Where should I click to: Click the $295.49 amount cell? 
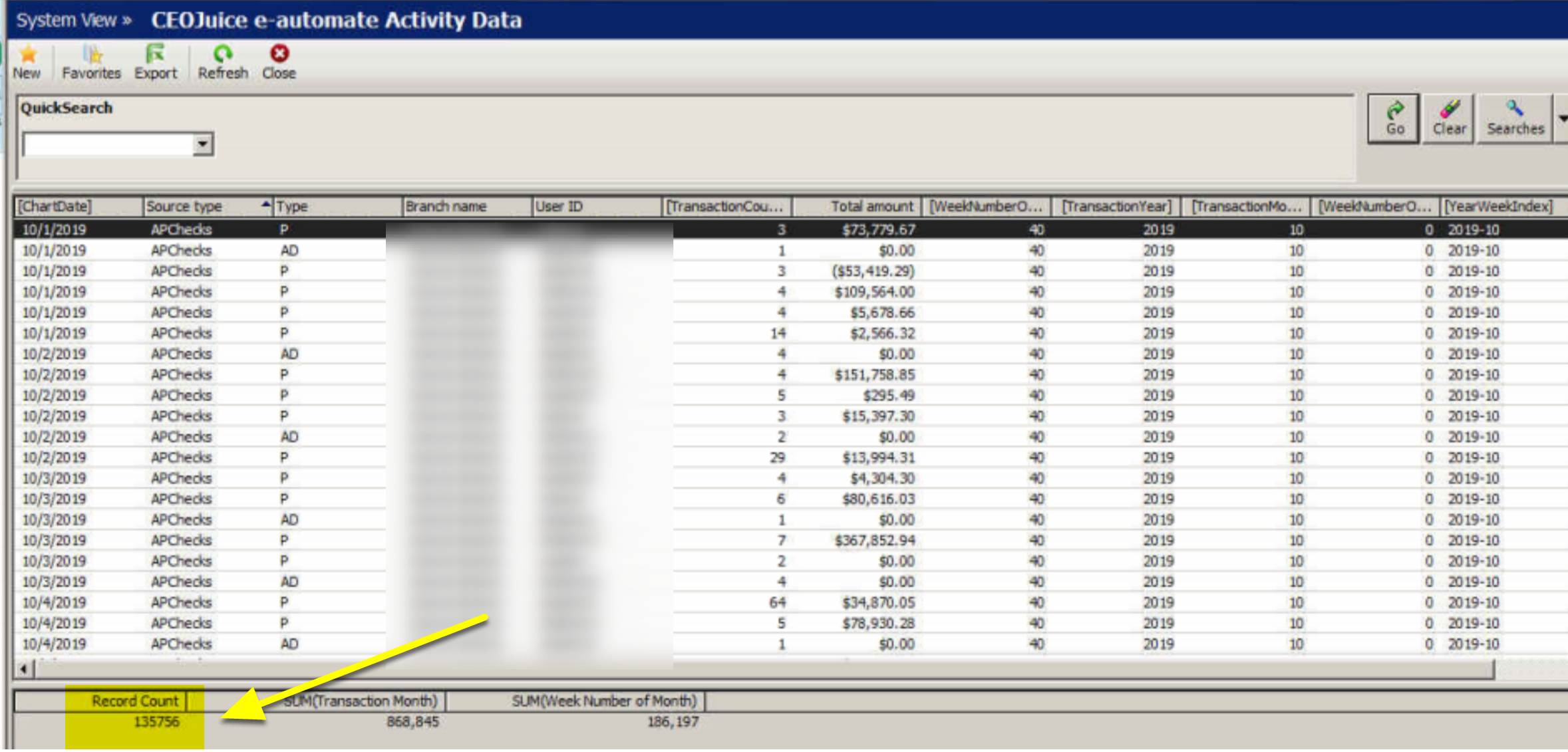click(889, 396)
